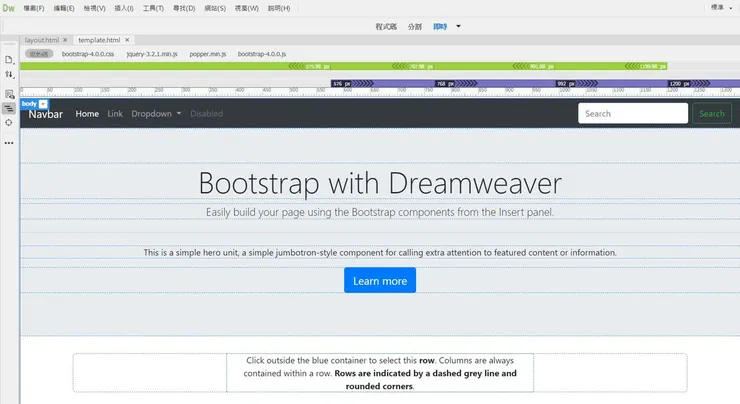Switch to the layout.html tab
Viewport: 740px width, 404px height.
pyautogui.click(x=42, y=40)
